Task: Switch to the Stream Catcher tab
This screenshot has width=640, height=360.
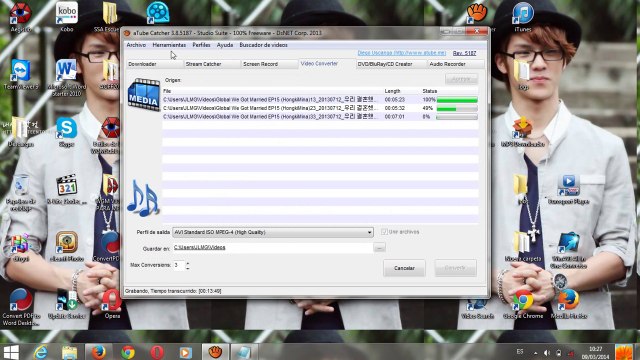Action: 212,64
